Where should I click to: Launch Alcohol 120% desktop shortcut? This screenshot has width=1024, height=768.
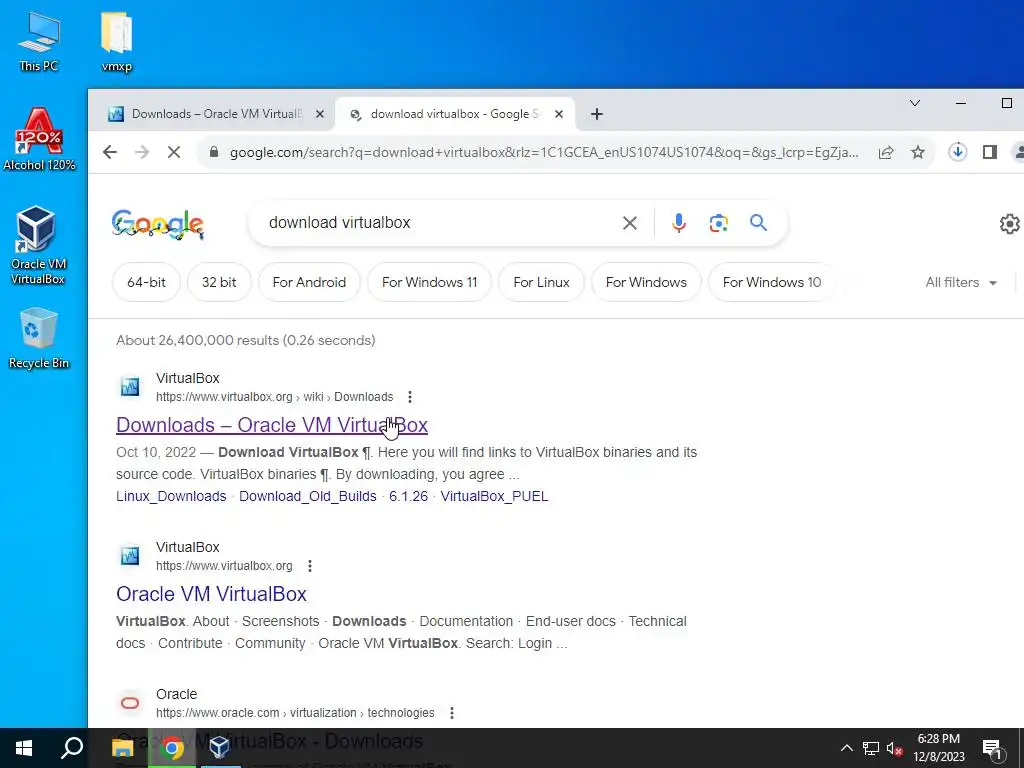pyautogui.click(x=39, y=140)
